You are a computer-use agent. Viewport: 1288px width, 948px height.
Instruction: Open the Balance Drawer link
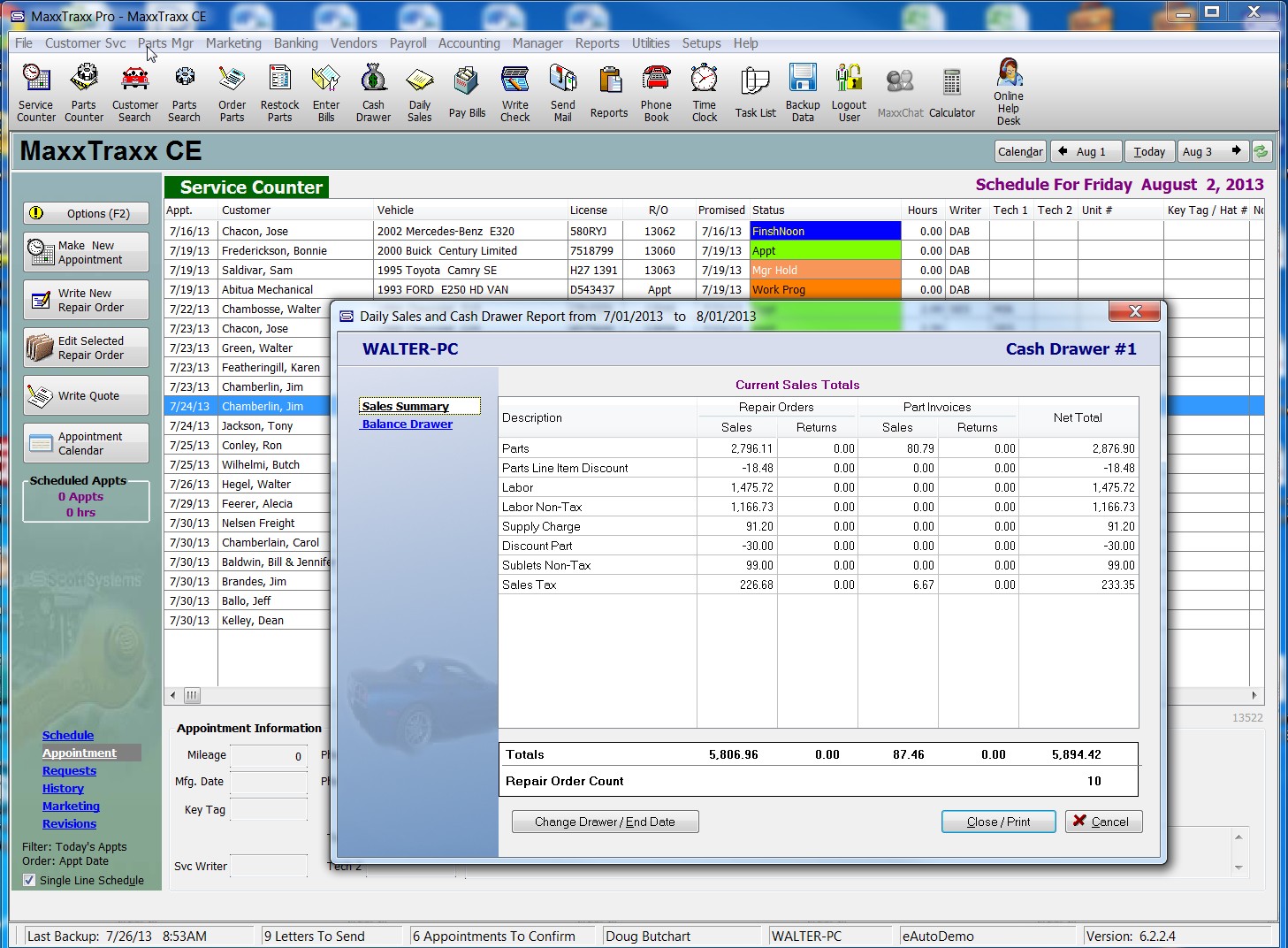(x=407, y=424)
